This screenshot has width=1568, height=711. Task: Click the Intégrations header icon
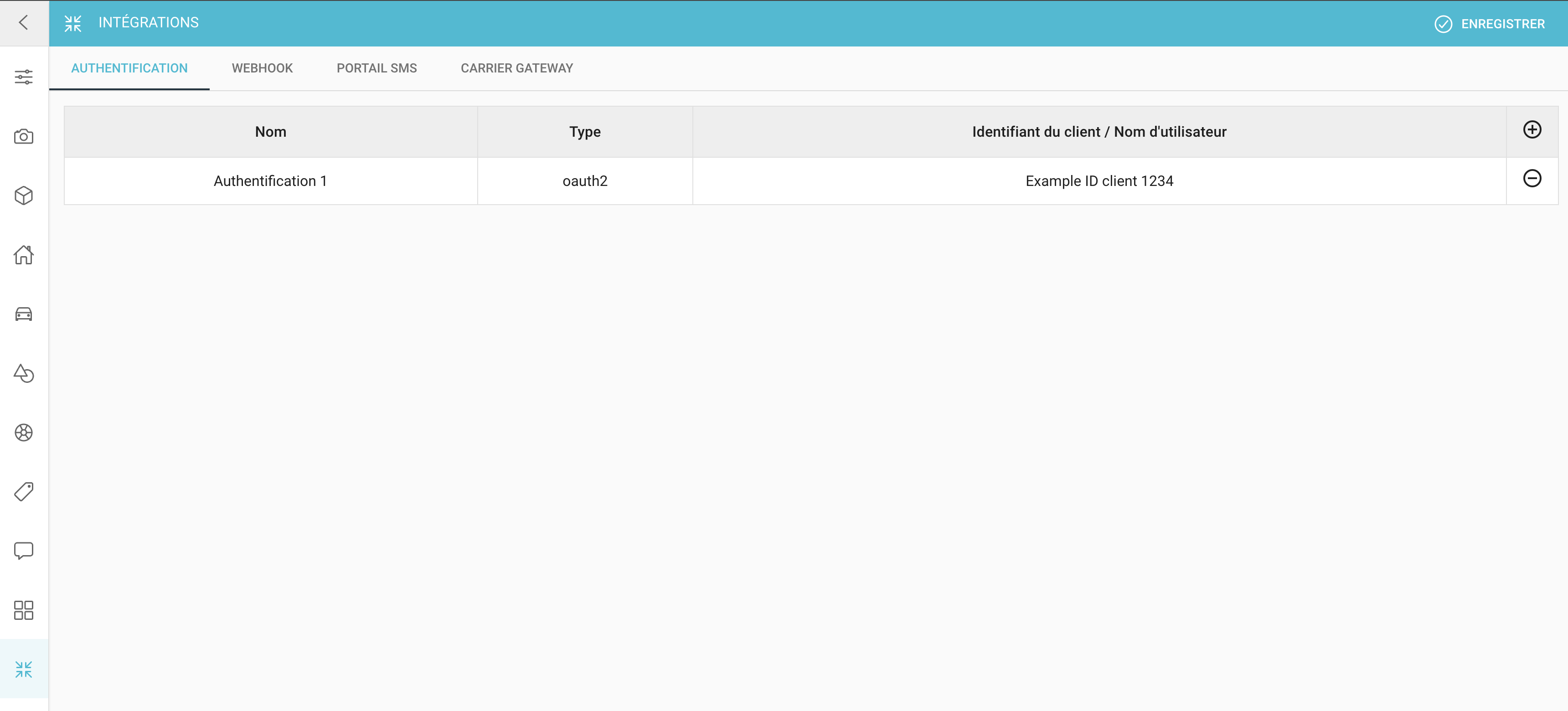[73, 23]
